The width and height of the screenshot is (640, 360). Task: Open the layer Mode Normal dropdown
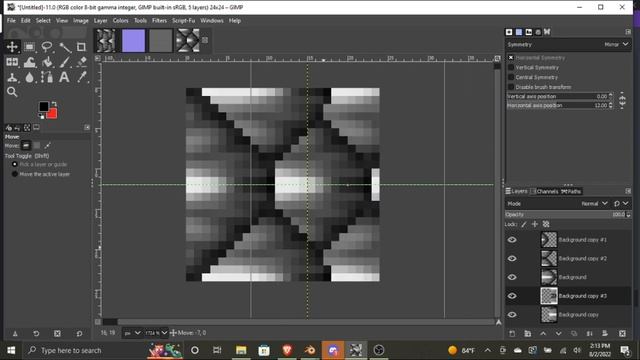pos(595,203)
